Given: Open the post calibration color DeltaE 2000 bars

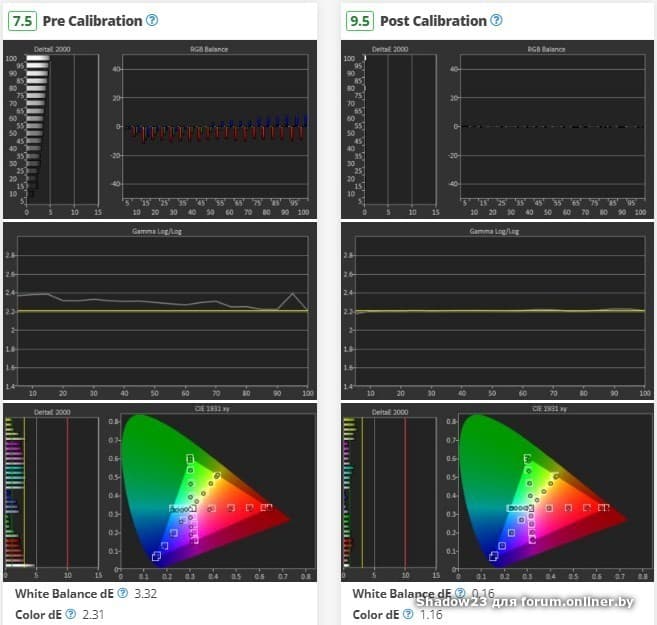Looking at the screenshot, I should (x=391, y=493).
